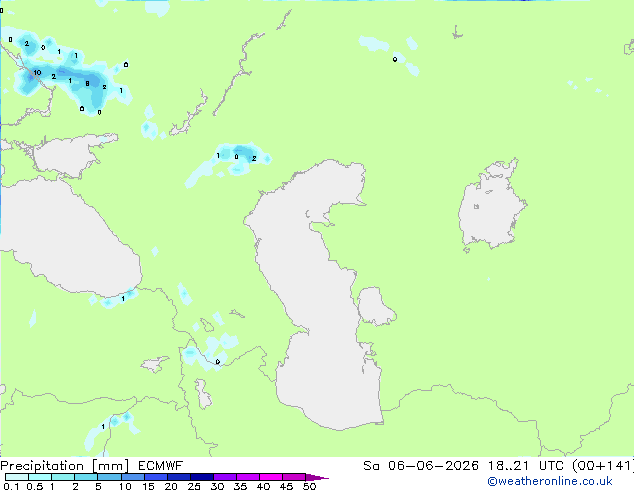Pick the 10–15 mm legend color swatch

pos(133,477)
